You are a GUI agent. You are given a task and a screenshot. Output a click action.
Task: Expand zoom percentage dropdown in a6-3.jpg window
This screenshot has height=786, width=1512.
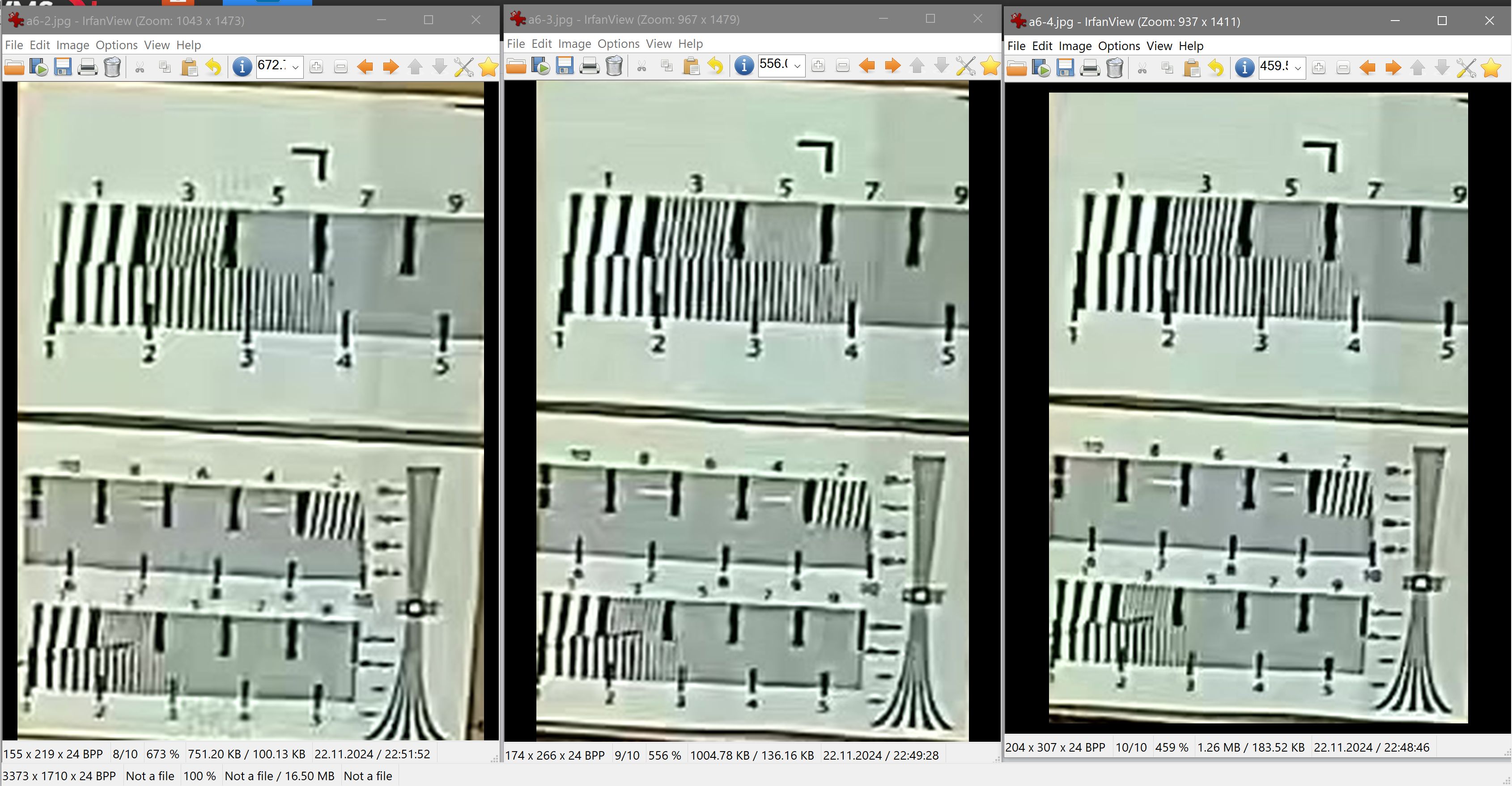(798, 66)
